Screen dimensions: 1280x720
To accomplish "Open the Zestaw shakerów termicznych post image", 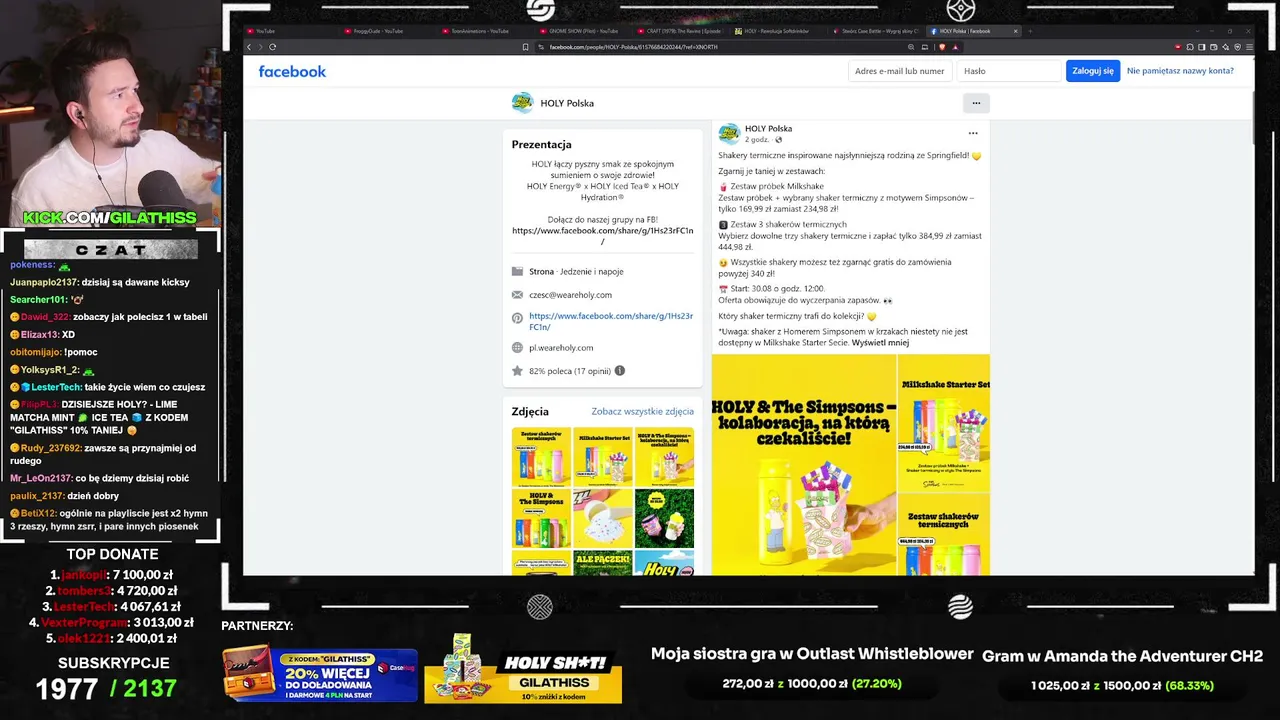I will 944,535.
